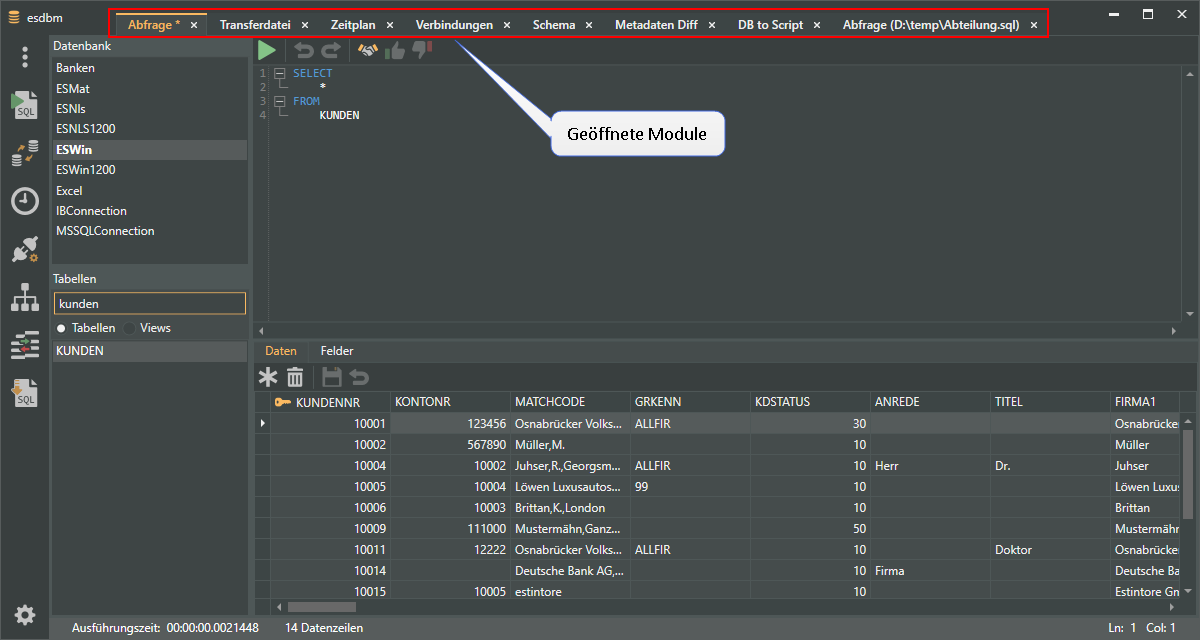Click the table search field containing kunden
This screenshot has height=640, width=1200.
point(149,303)
